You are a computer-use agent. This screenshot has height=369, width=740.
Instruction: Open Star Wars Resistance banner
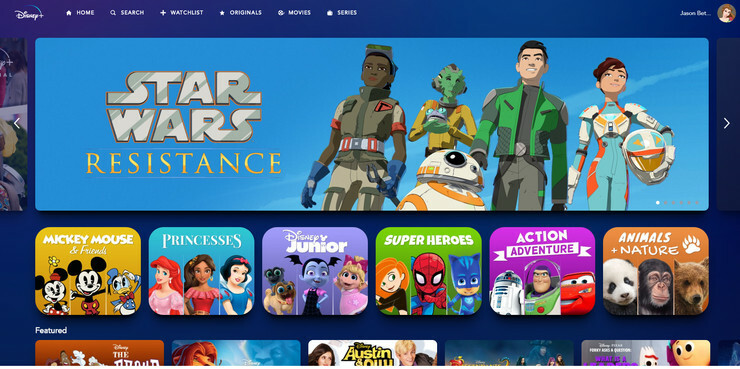click(x=372, y=124)
